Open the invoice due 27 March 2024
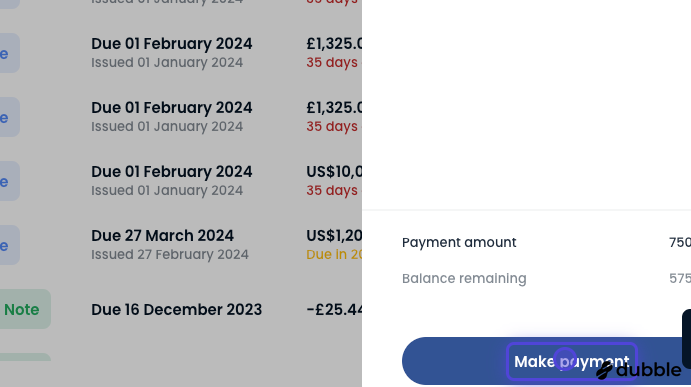The width and height of the screenshot is (691, 387). [x=162, y=235]
